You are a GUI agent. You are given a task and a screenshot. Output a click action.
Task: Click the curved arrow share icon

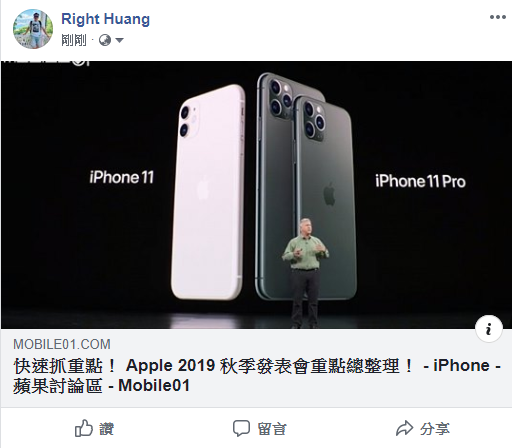pos(404,429)
